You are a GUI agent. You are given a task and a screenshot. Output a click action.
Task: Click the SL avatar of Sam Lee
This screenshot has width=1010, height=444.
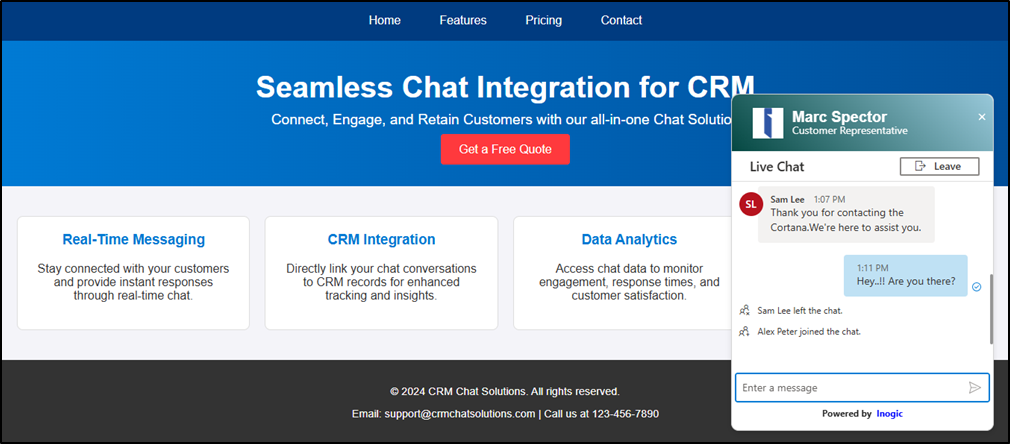click(751, 205)
